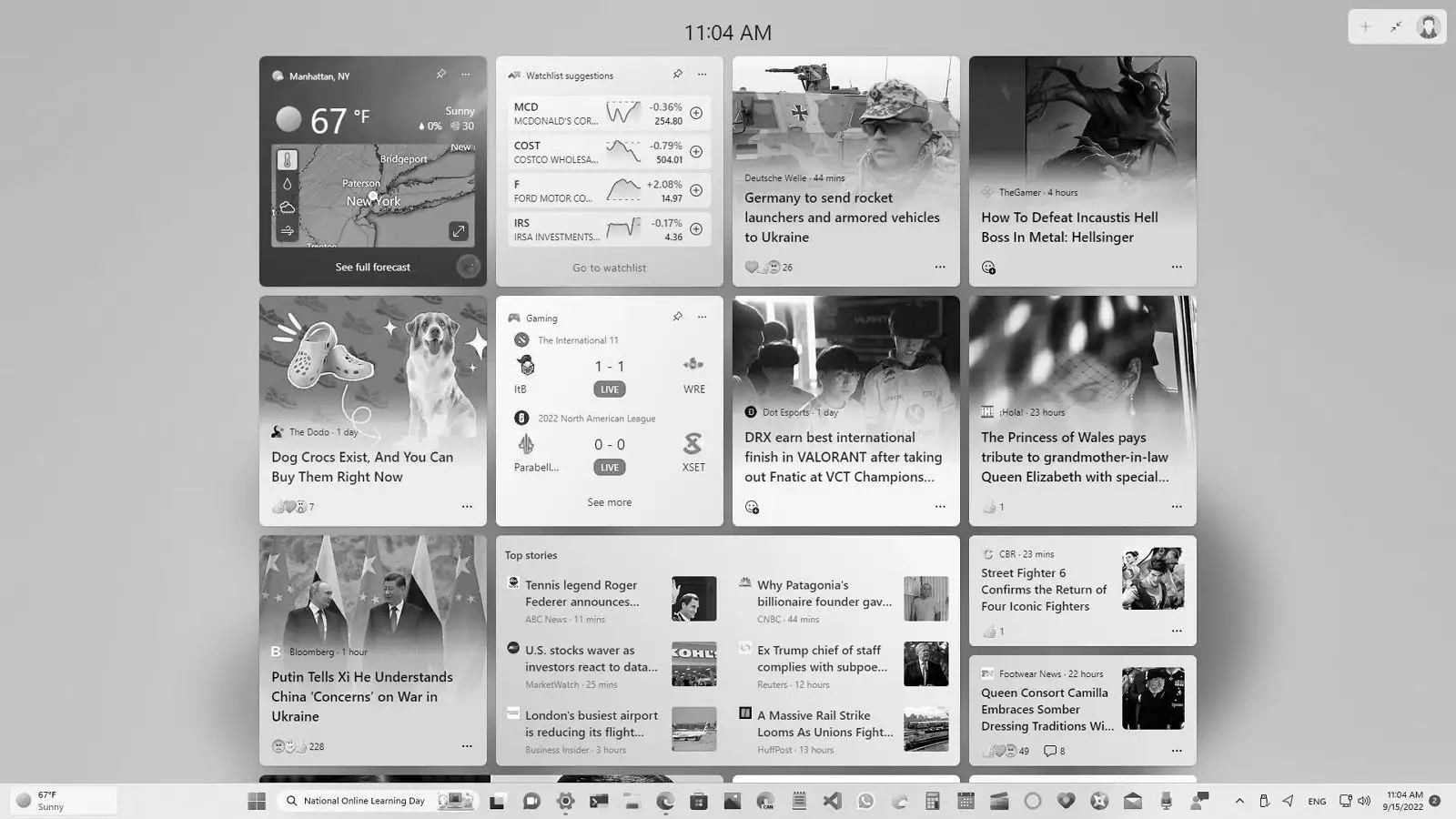Open more options on Princess of Wales card
1456x819 pixels.
(x=1177, y=507)
